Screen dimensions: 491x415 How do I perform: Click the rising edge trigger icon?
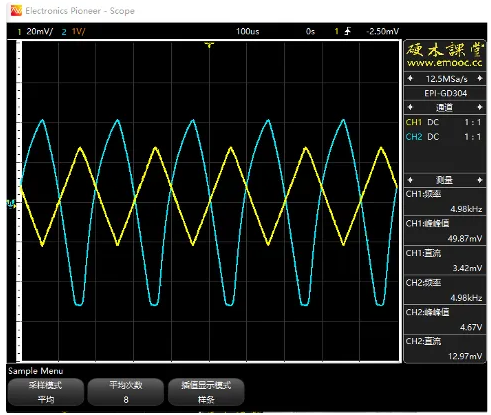tap(348, 31)
